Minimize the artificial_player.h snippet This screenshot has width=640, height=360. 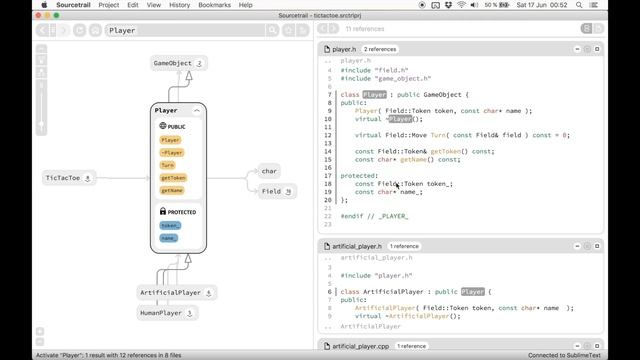(577, 247)
